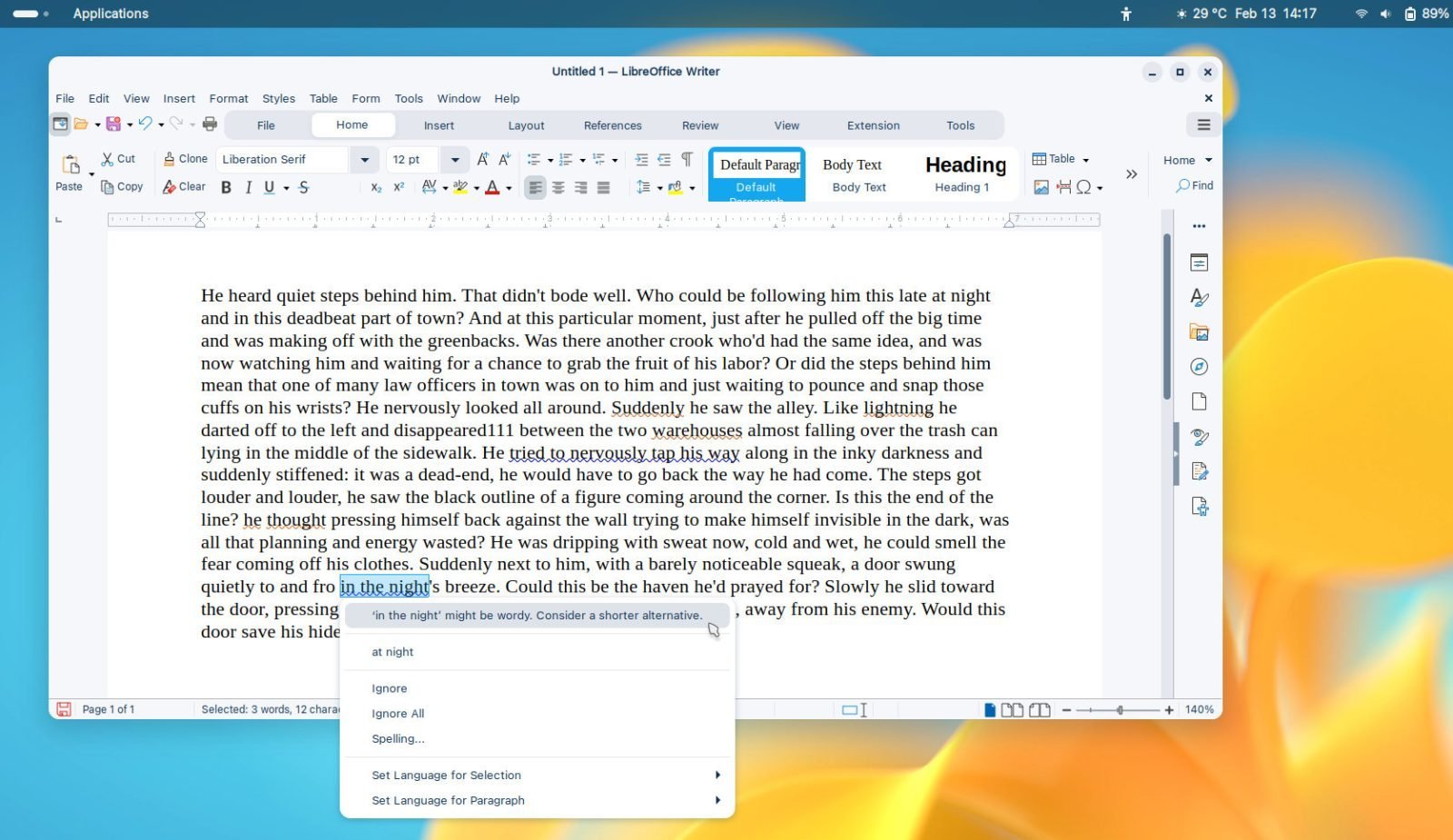This screenshot has height=840, width=1453.
Task: Open the Table dropdown arrow
Action: [1083, 159]
